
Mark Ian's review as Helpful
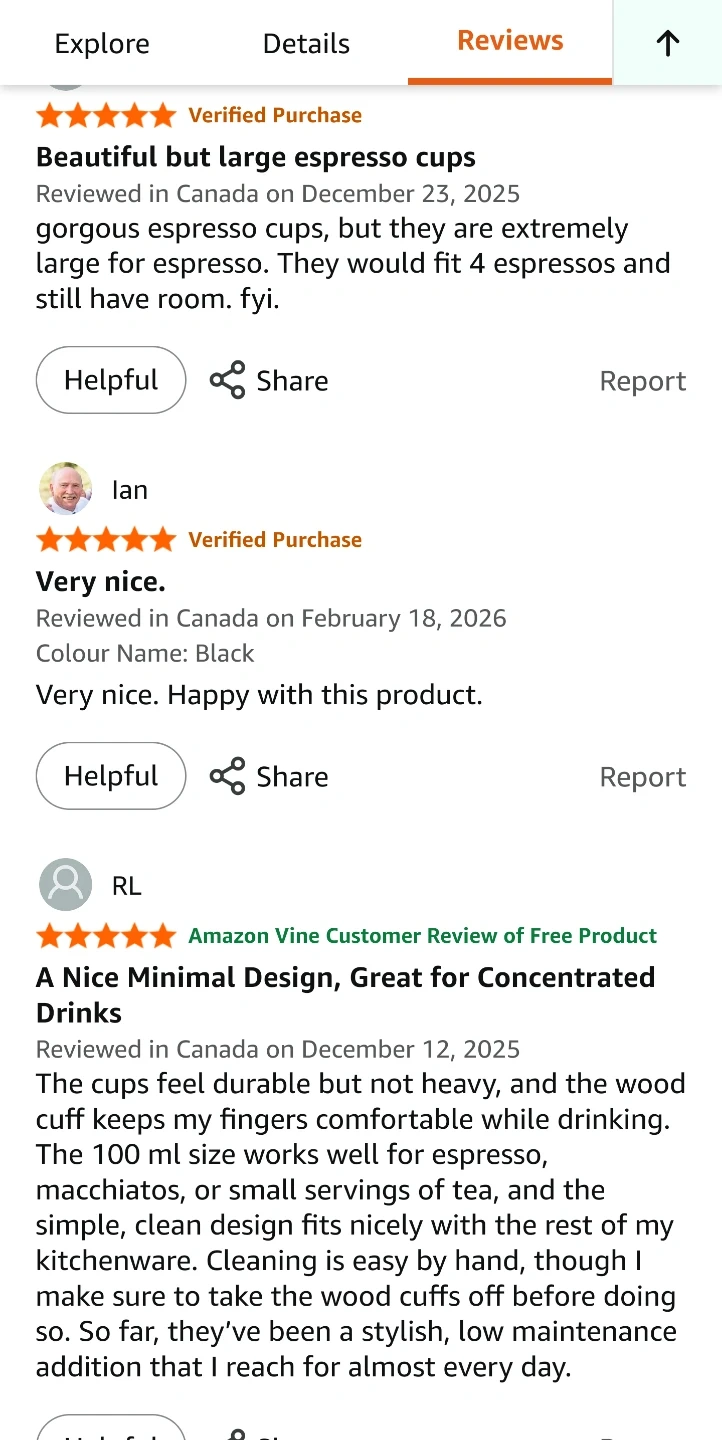tap(111, 776)
